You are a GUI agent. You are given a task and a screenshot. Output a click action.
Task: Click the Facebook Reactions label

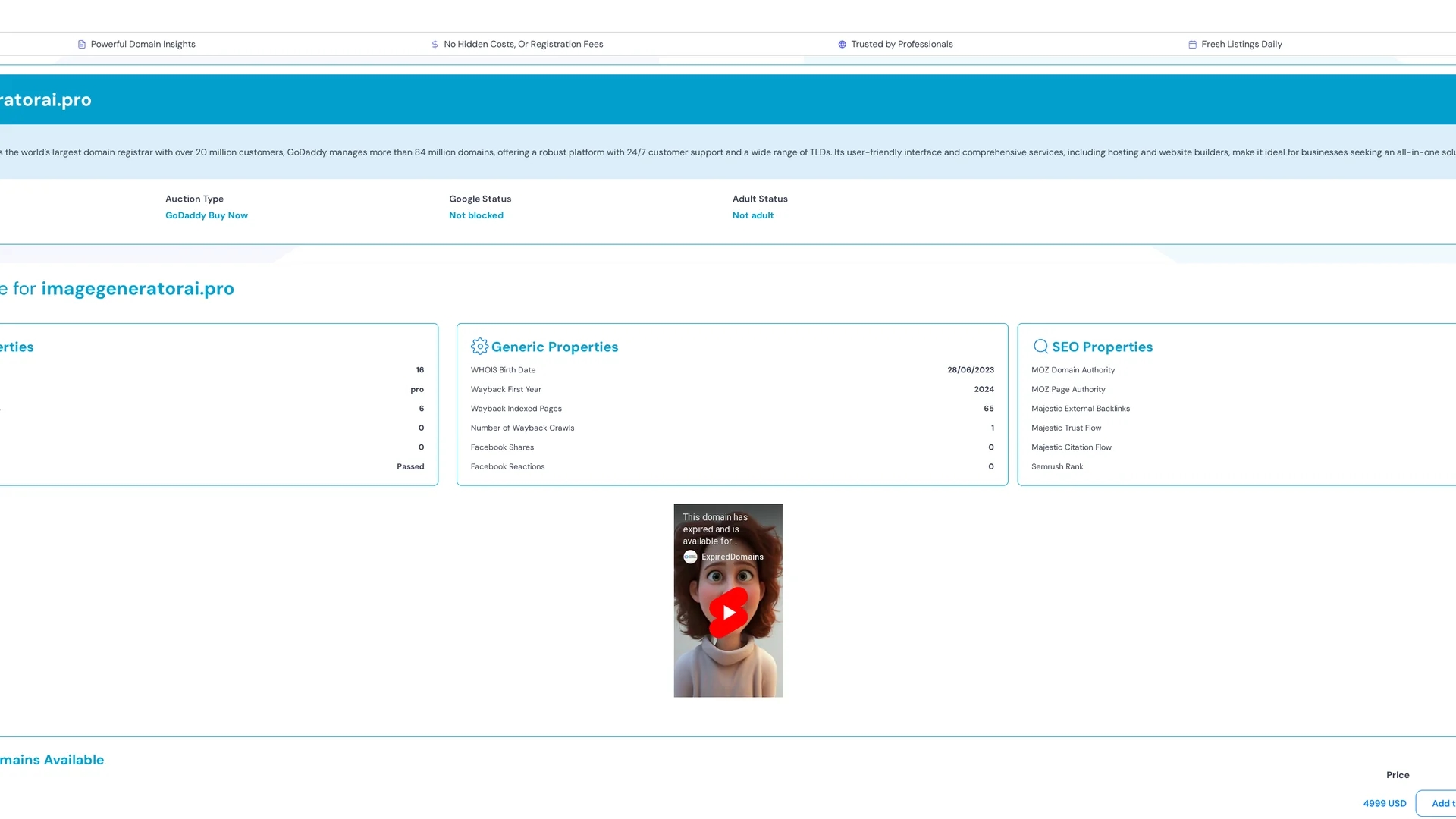coord(507,467)
